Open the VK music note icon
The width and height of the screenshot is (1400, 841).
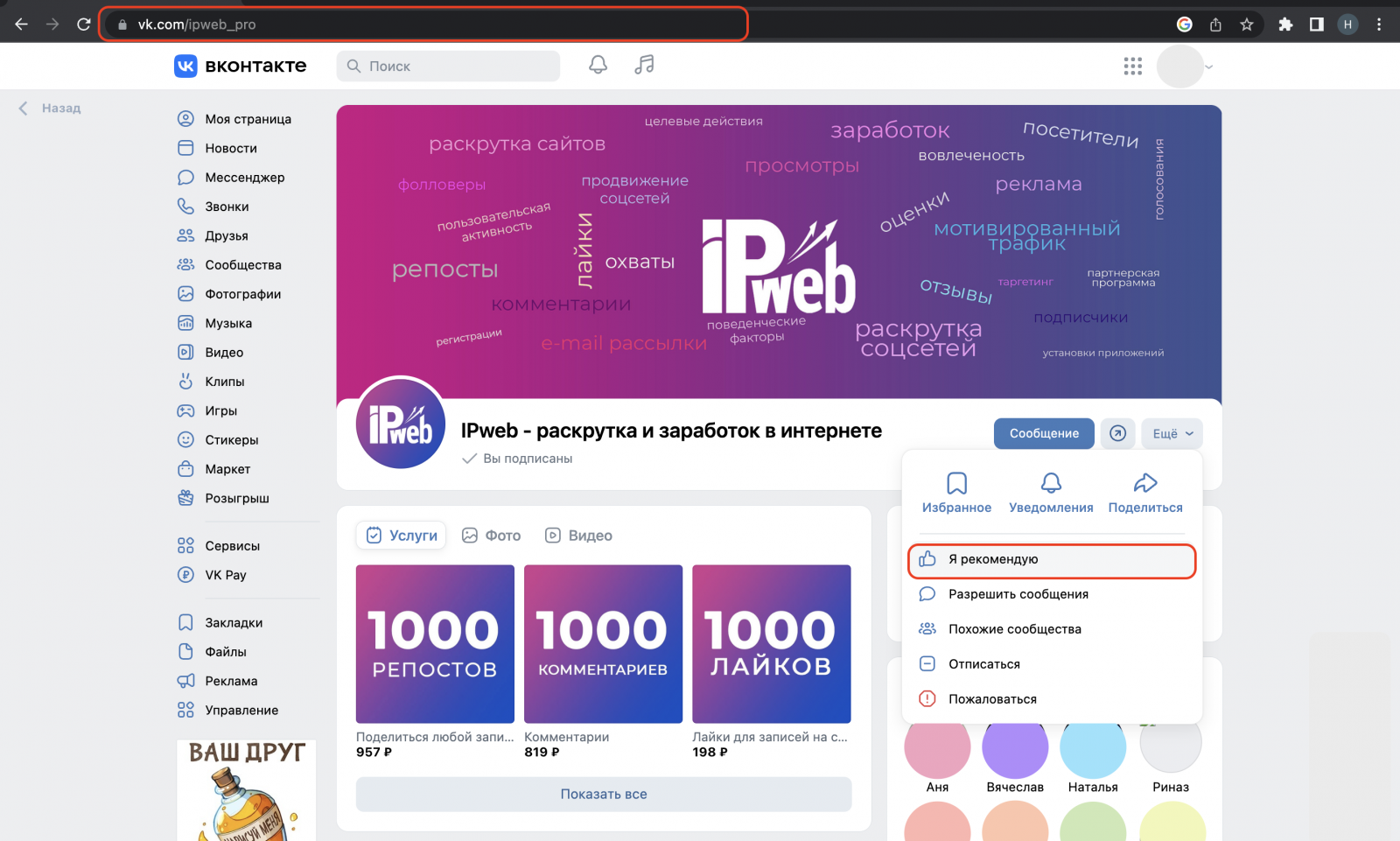click(x=644, y=65)
